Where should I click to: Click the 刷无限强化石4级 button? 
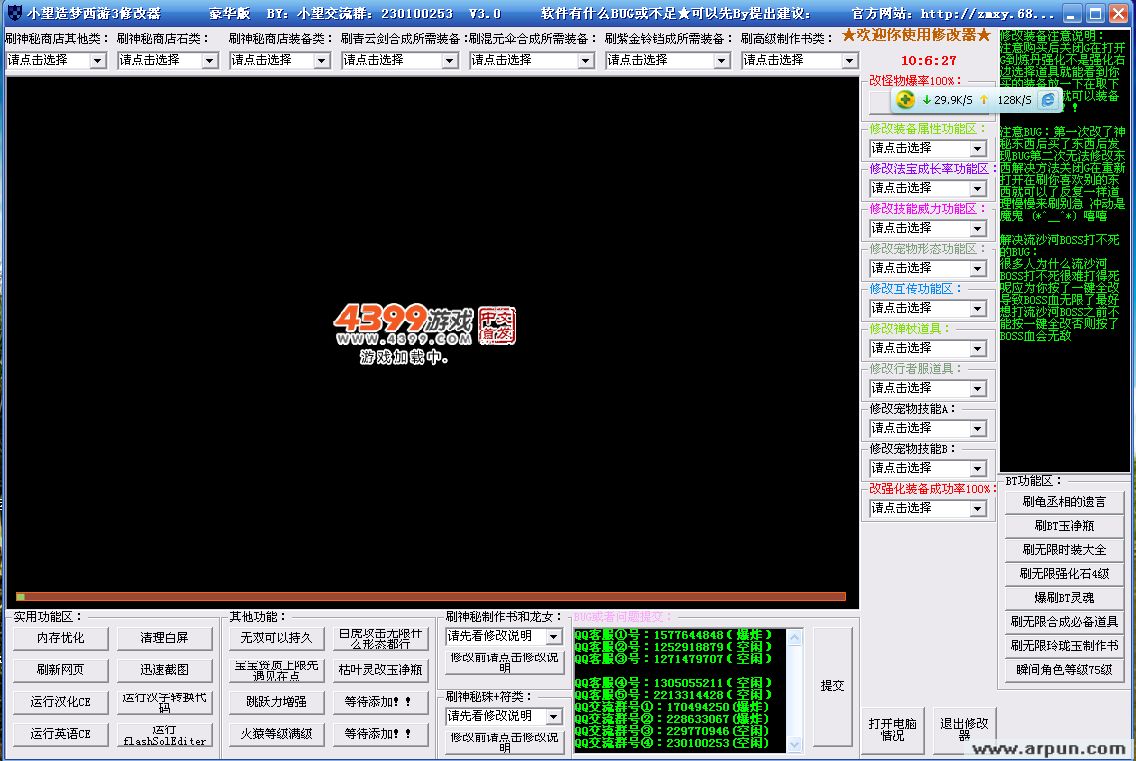click(x=1064, y=574)
